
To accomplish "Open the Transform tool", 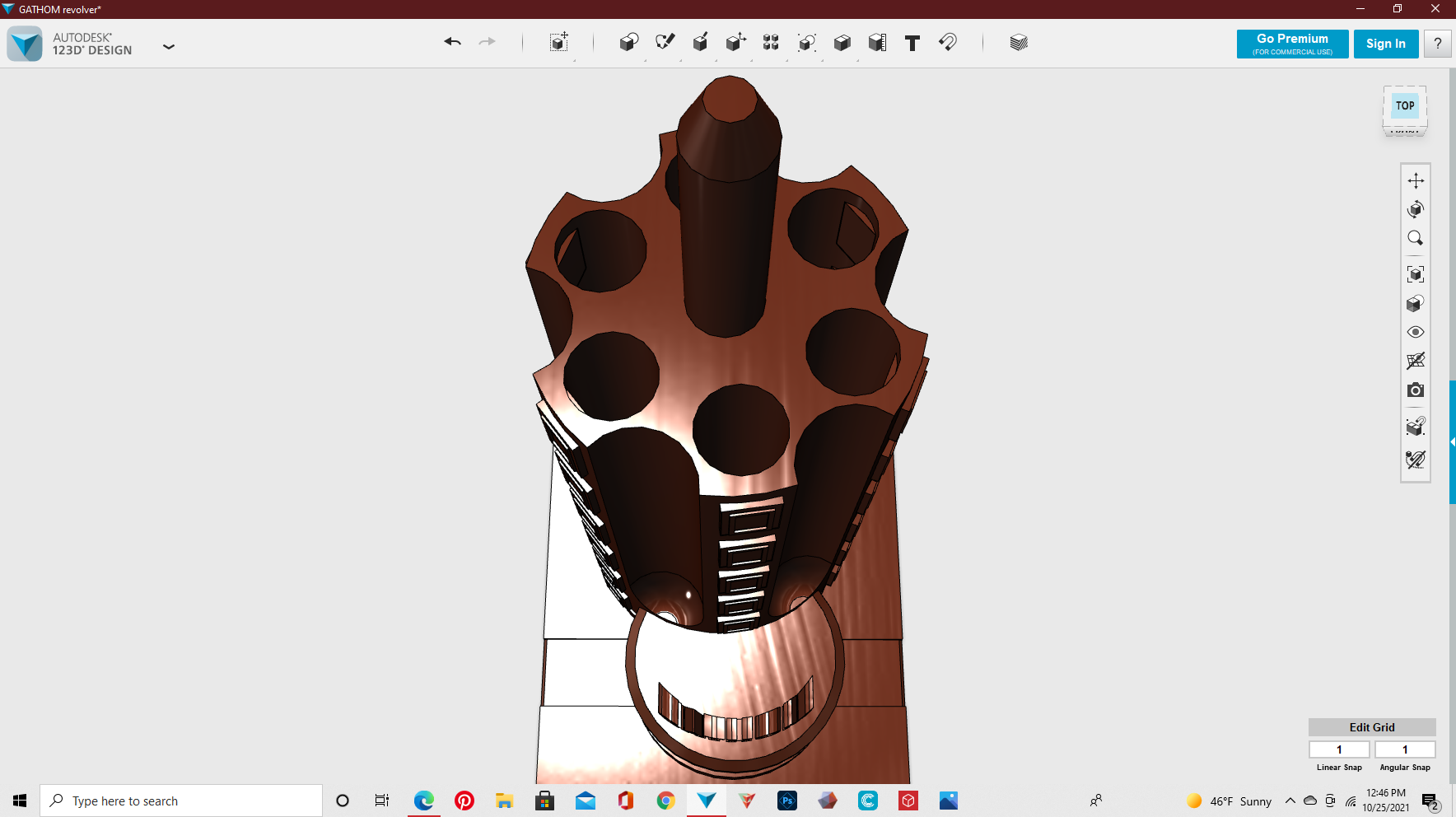I will tap(559, 42).
